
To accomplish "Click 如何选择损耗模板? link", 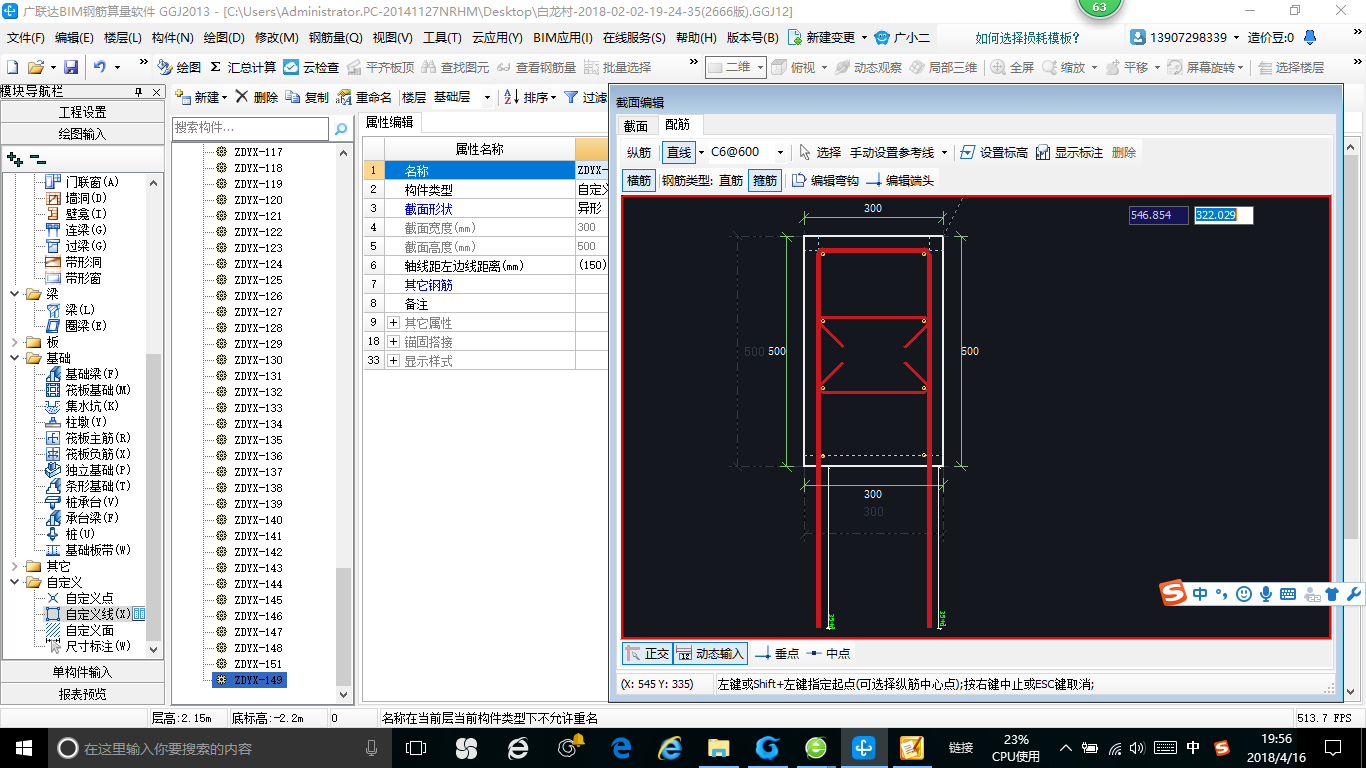I will 1027,38.
